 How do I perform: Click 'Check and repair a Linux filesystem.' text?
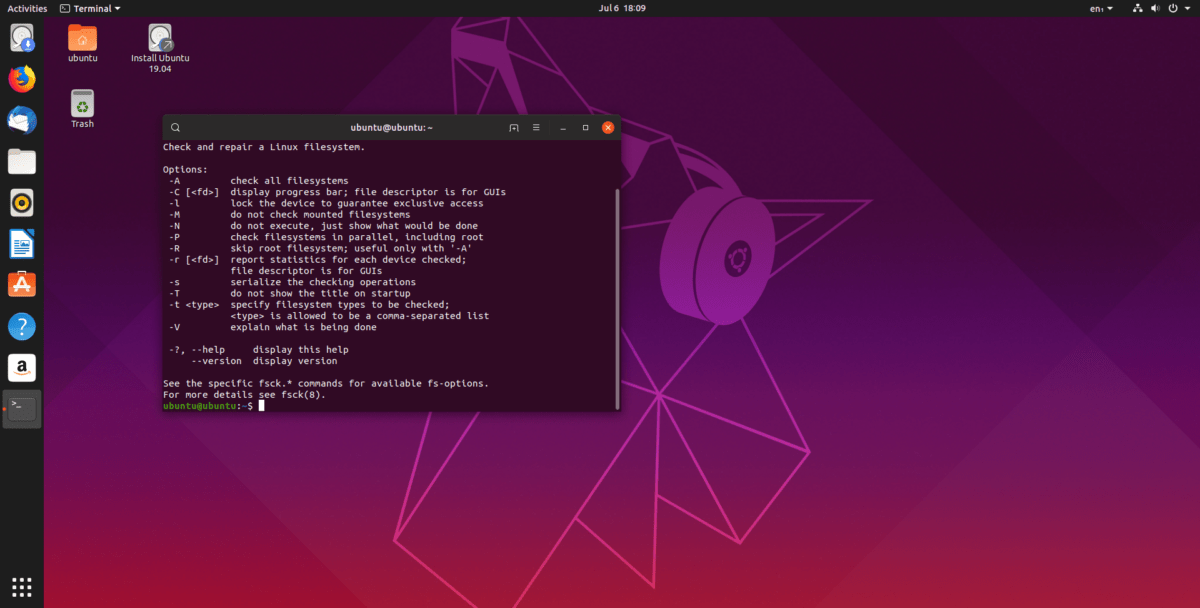point(264,147)
